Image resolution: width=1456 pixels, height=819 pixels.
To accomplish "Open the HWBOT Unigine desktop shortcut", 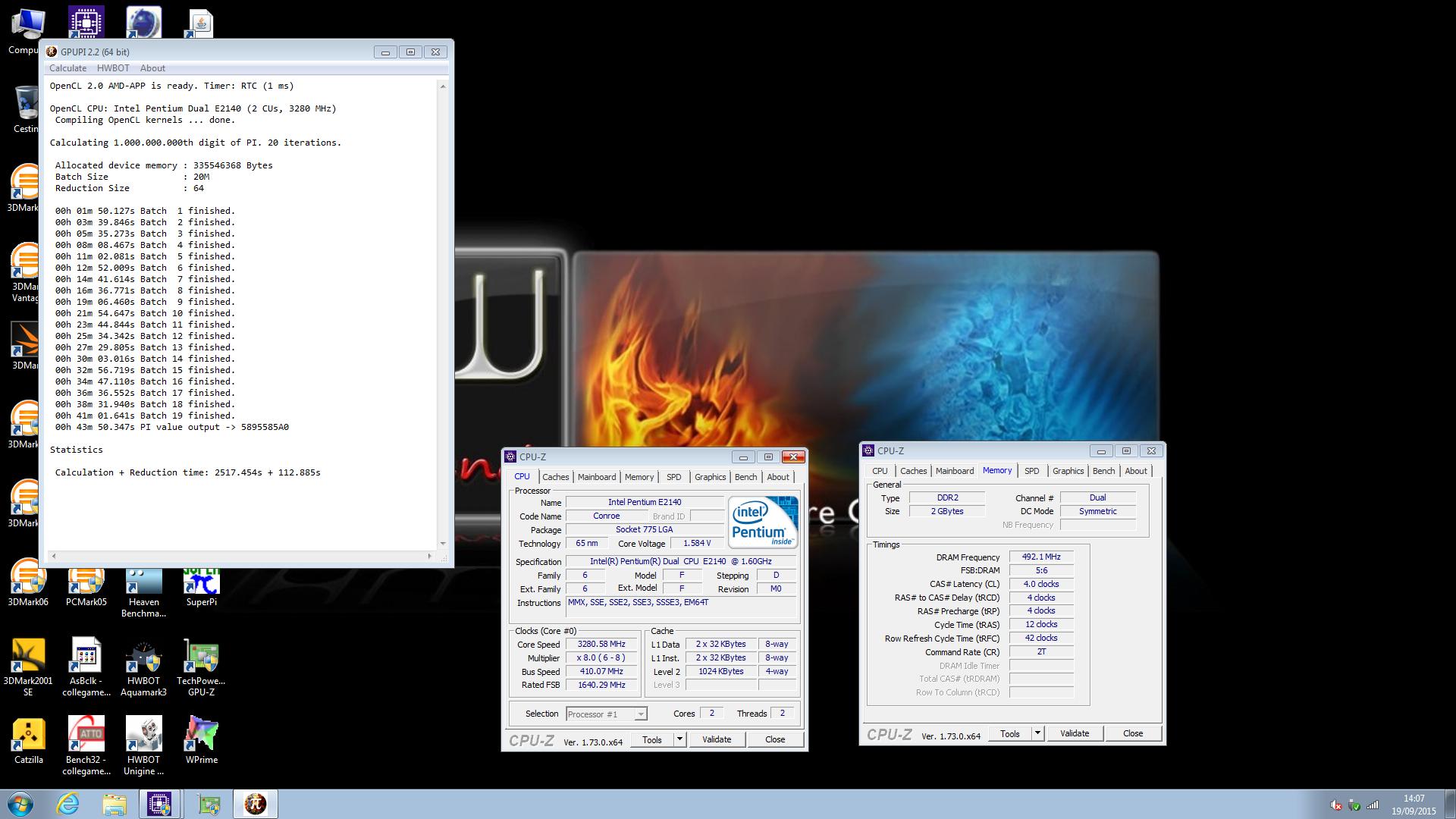I will point(143,746).
